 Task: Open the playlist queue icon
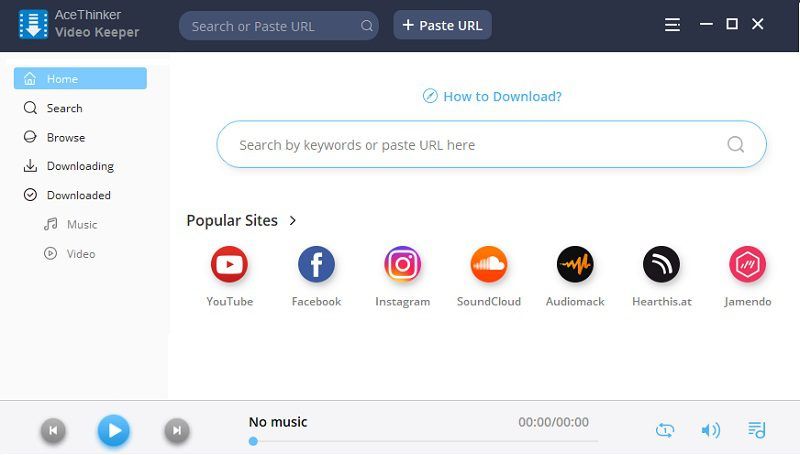click(x=756, y=430)
